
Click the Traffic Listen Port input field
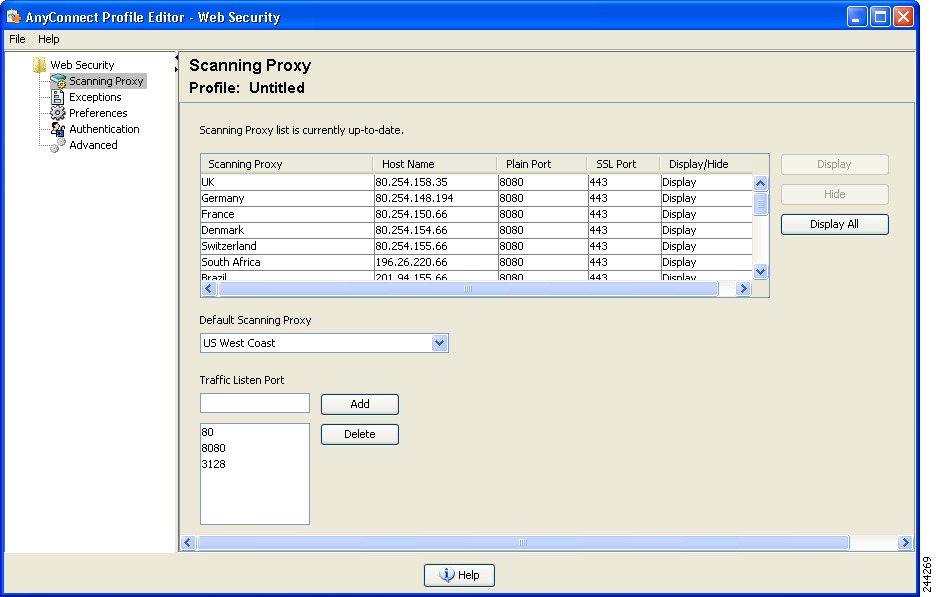[255, 403]
